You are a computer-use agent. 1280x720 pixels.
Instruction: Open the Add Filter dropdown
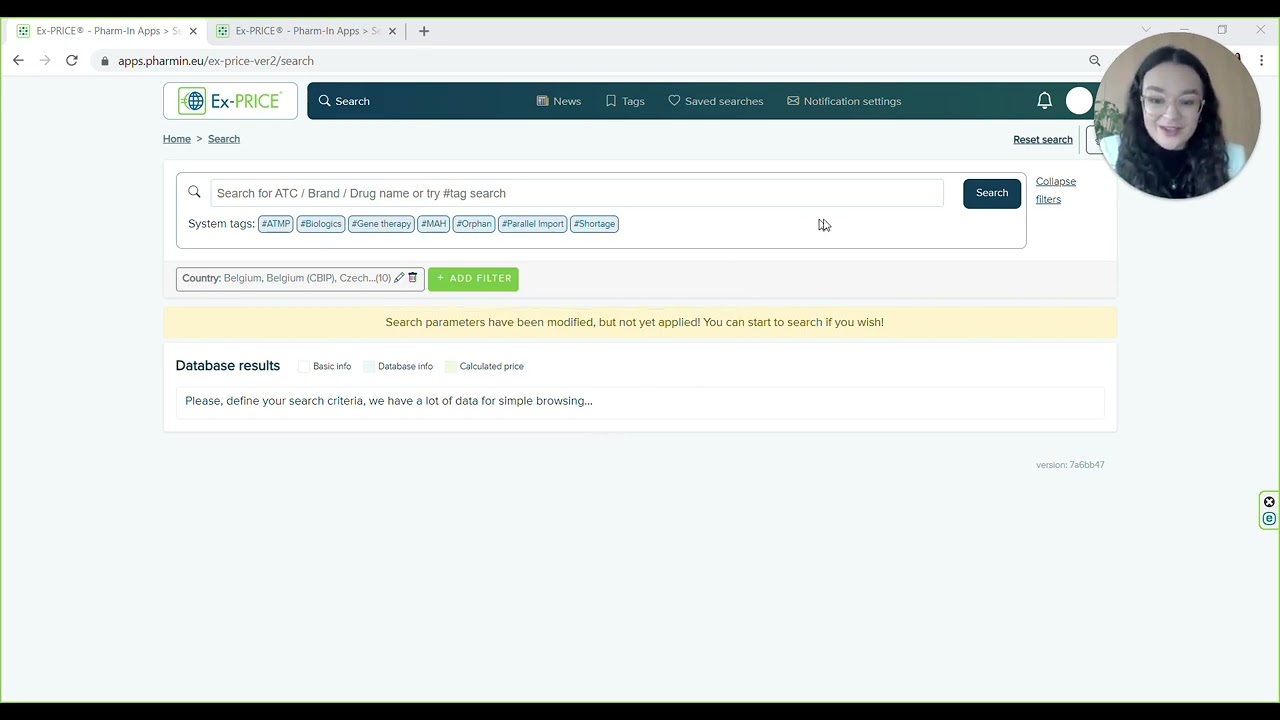[473, 278]
